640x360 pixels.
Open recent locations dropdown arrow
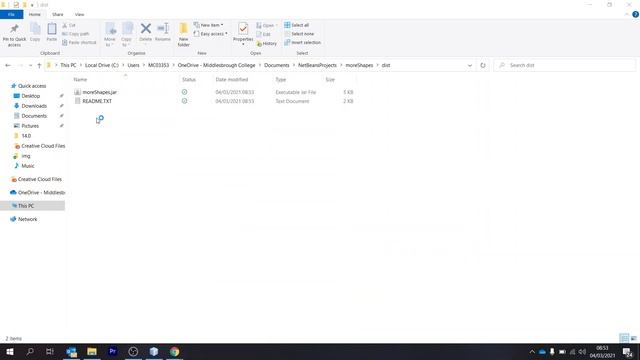pyautogui.click(x=30, y=65)
